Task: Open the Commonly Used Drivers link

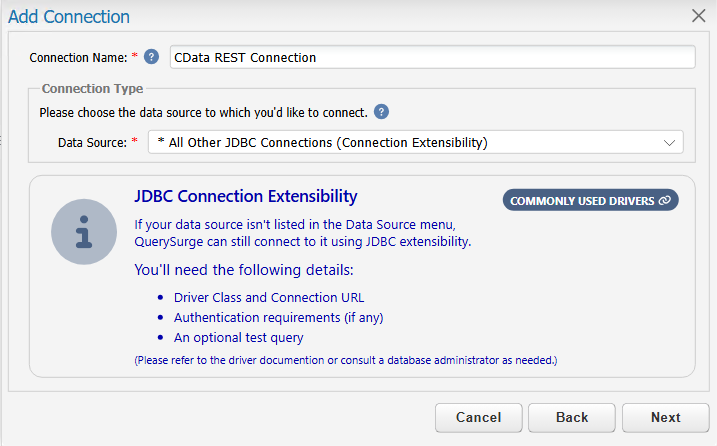Action: click(x=590, y=200)
